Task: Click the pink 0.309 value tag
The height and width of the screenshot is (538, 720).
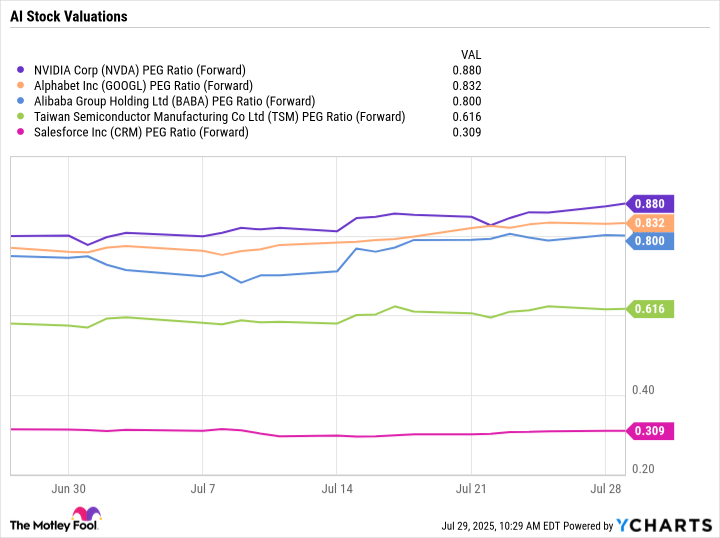Action: point(650,431)
